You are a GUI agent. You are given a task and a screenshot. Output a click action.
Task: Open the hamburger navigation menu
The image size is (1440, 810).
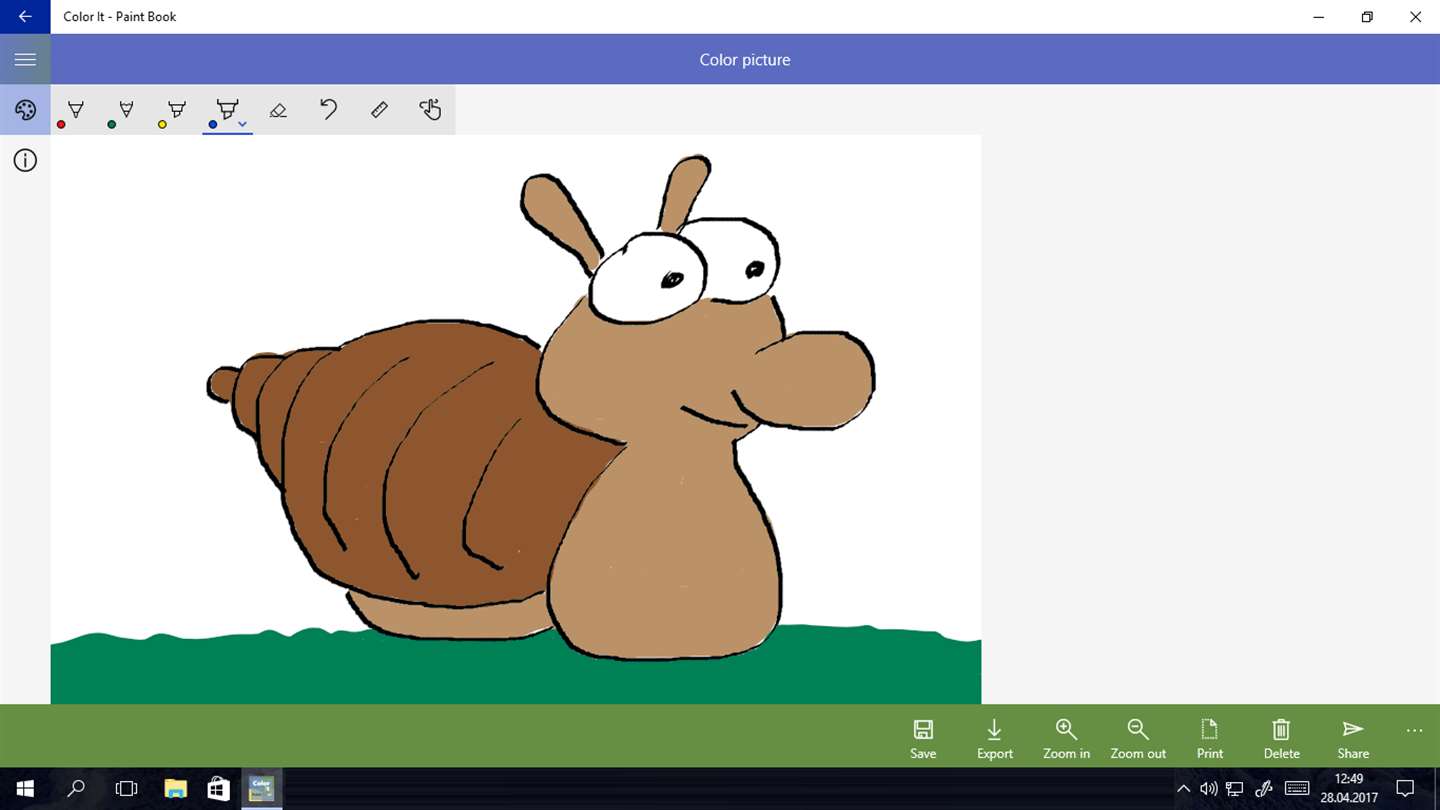click(25, 60)
